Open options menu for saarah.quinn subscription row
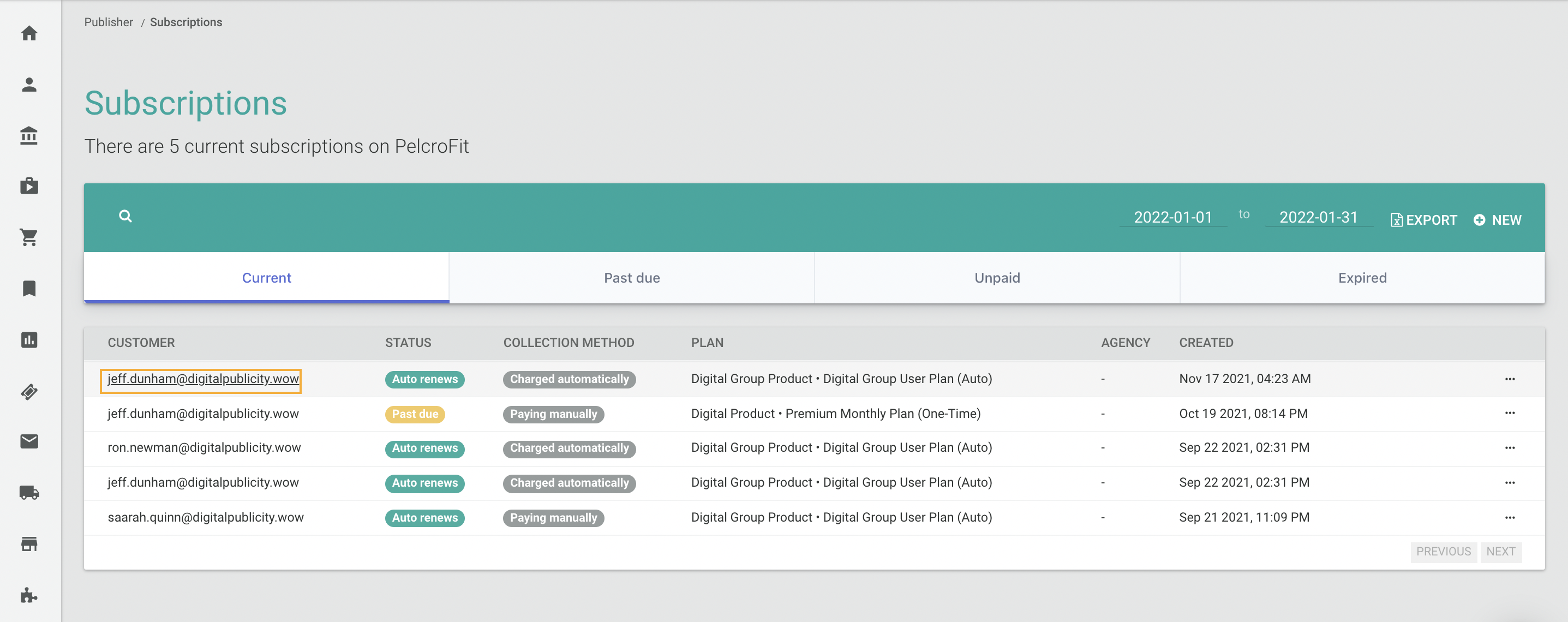Viewport: 1568px width, 622px height. pos(1510,517)
